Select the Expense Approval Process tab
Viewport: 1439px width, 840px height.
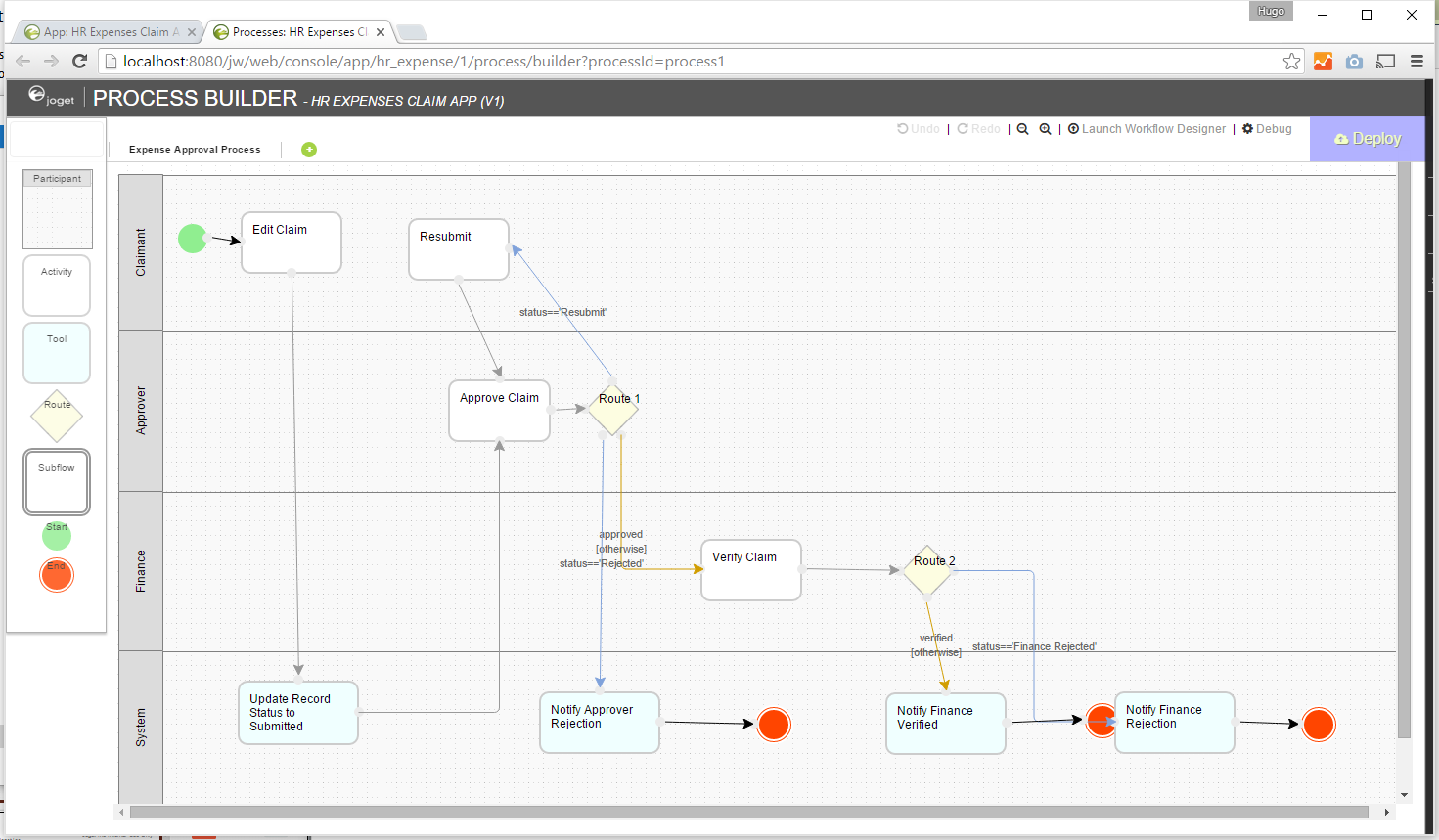point(195,150)
